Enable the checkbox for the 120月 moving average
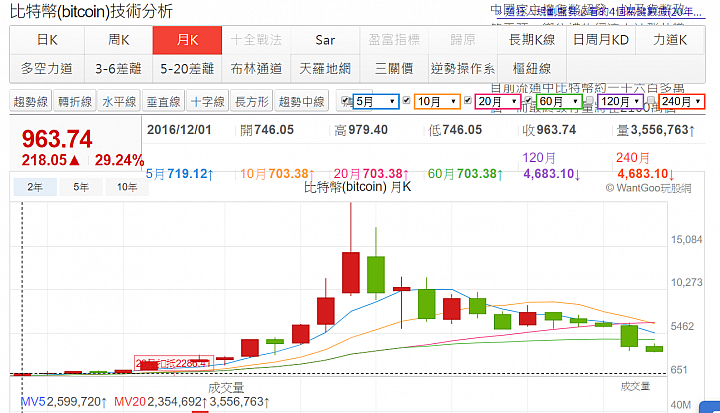 click(x=590, y=100)
